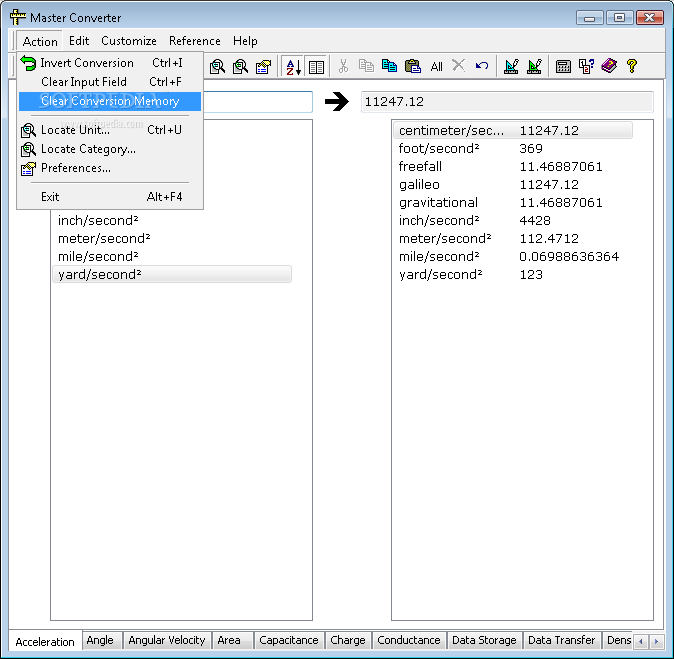Switch to the Conductance tab
The height and width of the screenshot is (659, 674).
[409, 640]
